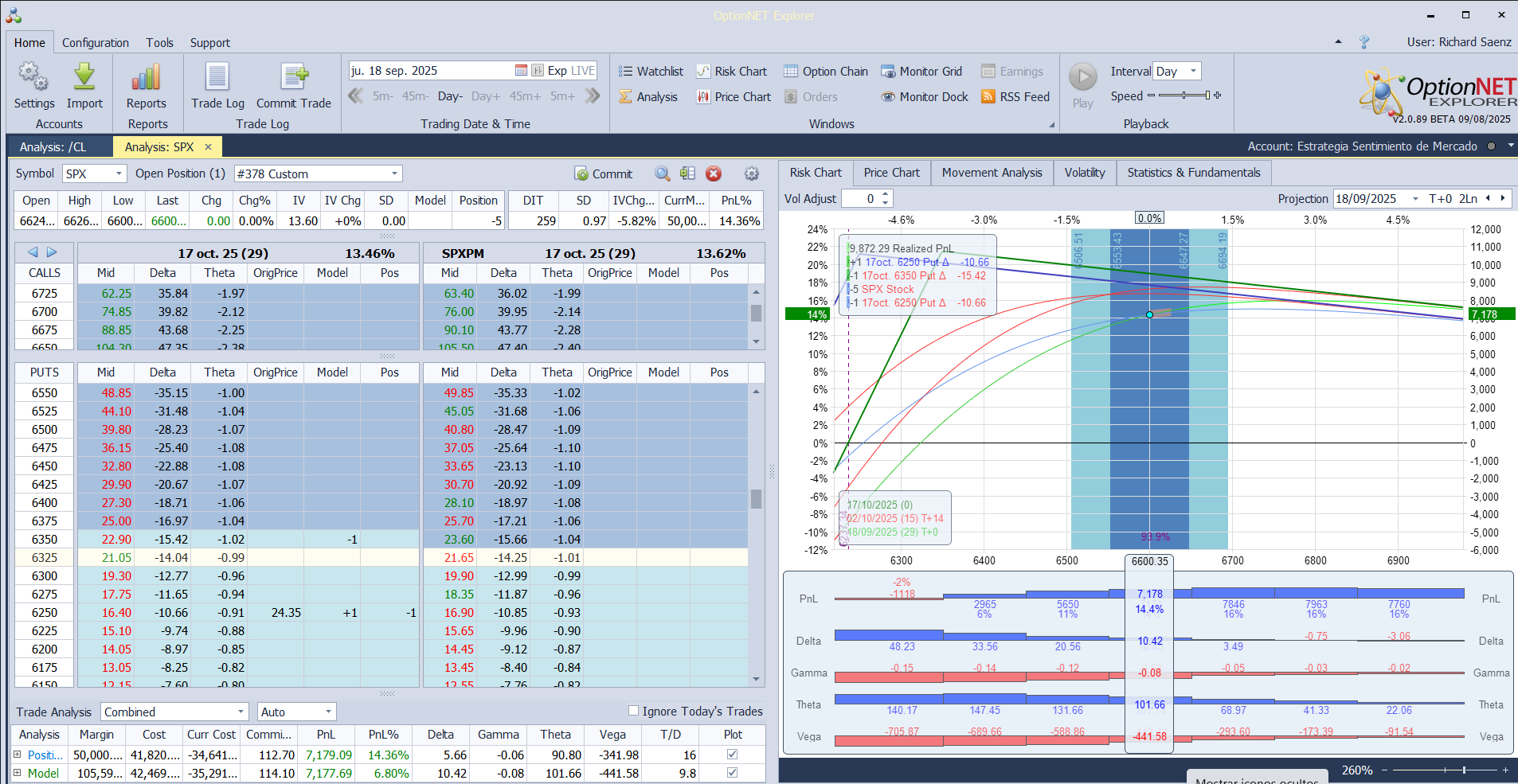Switch to the Movement Analysis tab
Viewport: 1518px width, 784px height.
tap(992, 173)
